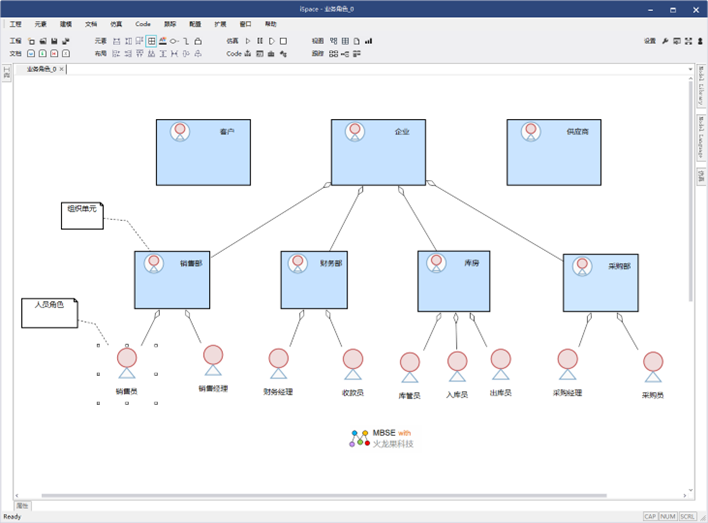Open the 仿真 menu in menu bar

(116, 24)
